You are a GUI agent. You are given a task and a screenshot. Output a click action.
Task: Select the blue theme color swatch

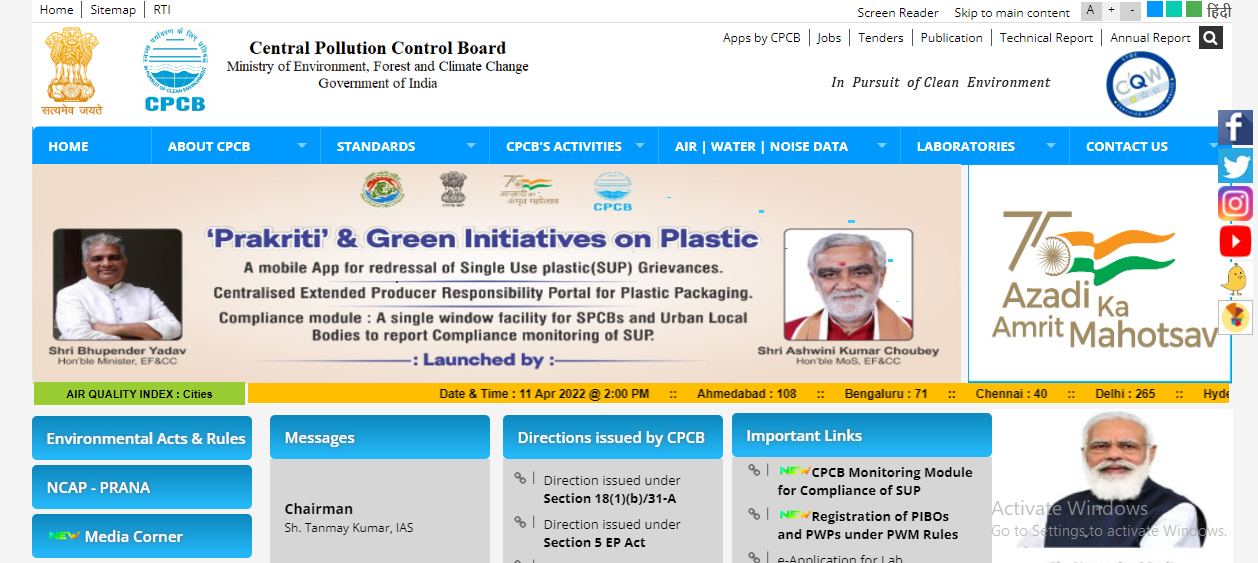point(1155,10)
